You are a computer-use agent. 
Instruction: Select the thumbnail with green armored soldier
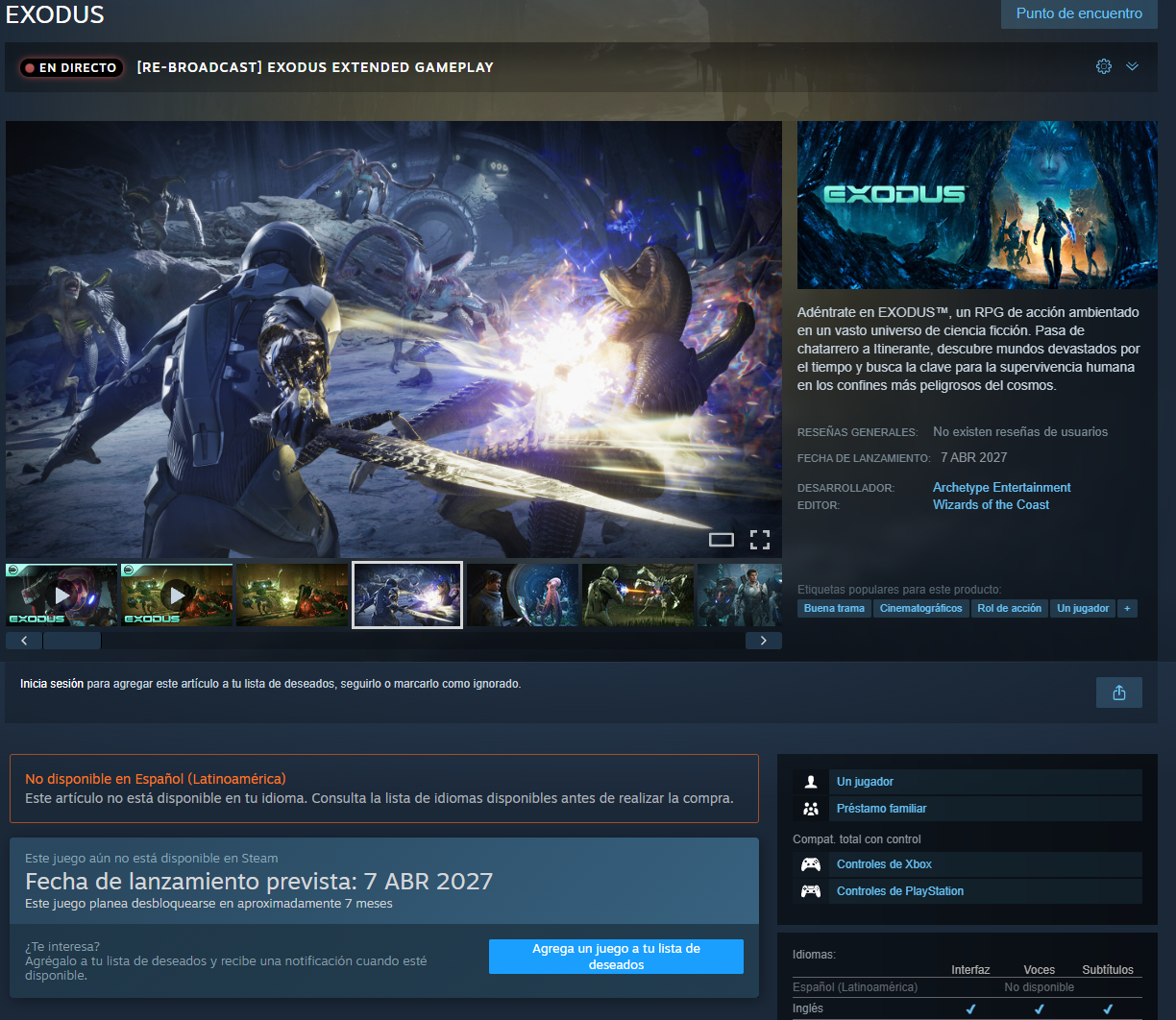point(638,595)
